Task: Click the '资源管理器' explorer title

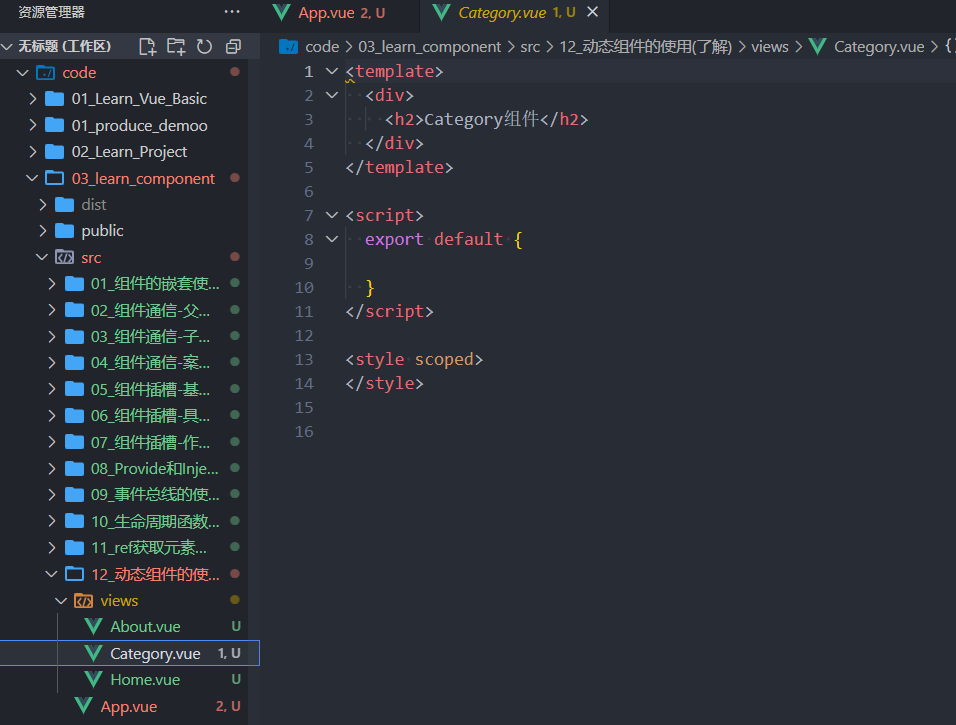Action: coord(51,12)
